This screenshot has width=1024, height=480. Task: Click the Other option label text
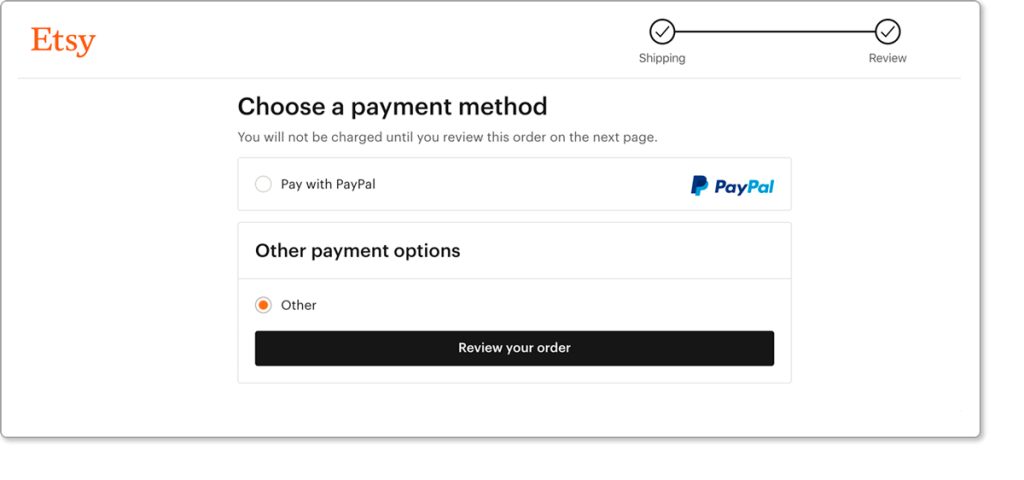[298, 305]
